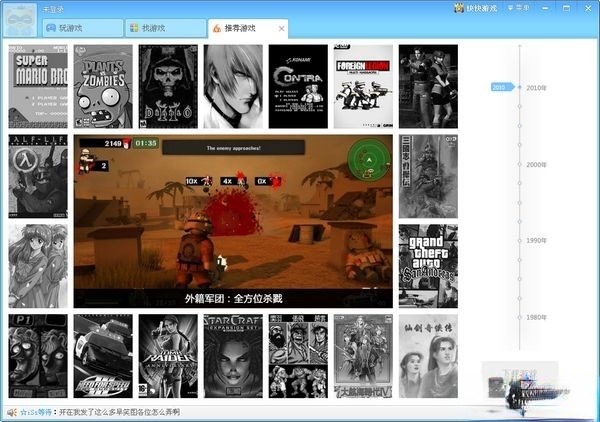Open the Super Mario Bros game cover
The image size is (600, 422).
click(x=38, y=86)
